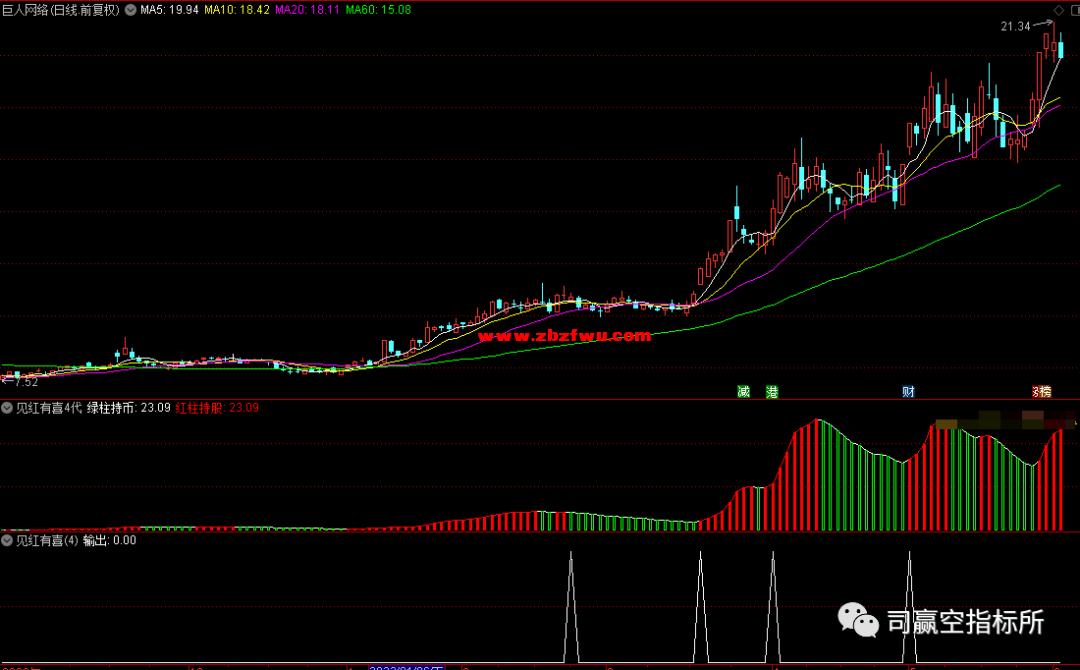This screenshot has width=1080, height=670.
Task: Open the dropdown beside 巨人网络 chart title
Action: point(130,10)
